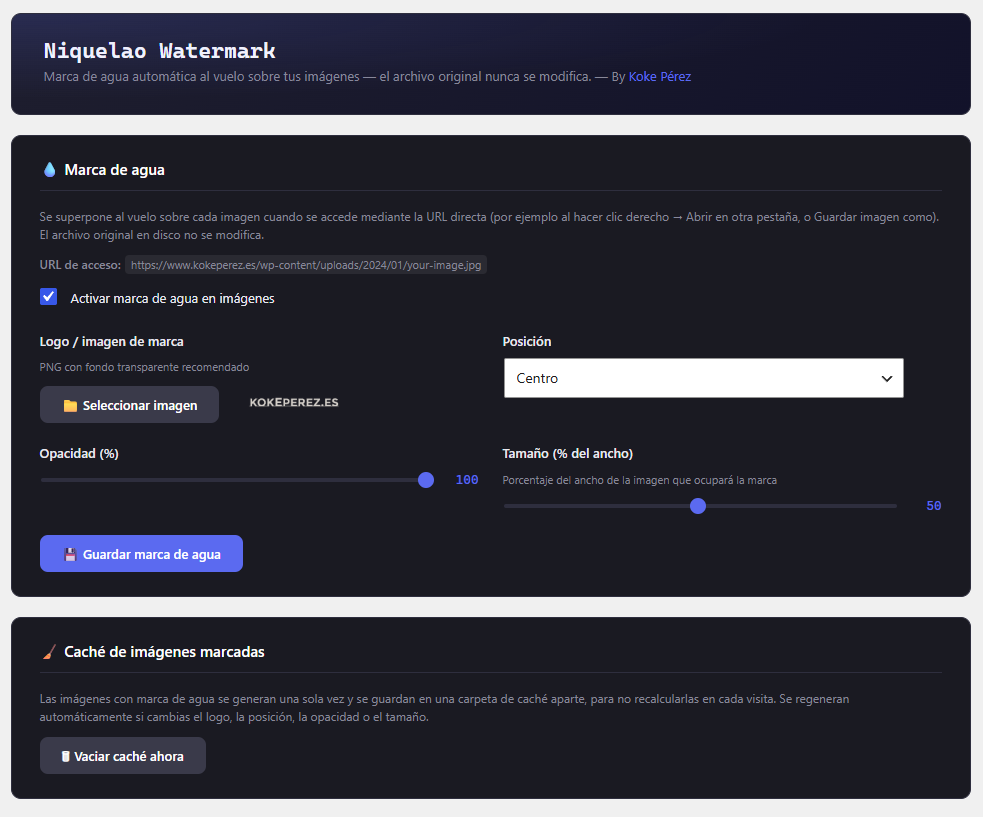Click Seleccionar imagen button
The height and width of the screenshot is (817, 983).
129,404
